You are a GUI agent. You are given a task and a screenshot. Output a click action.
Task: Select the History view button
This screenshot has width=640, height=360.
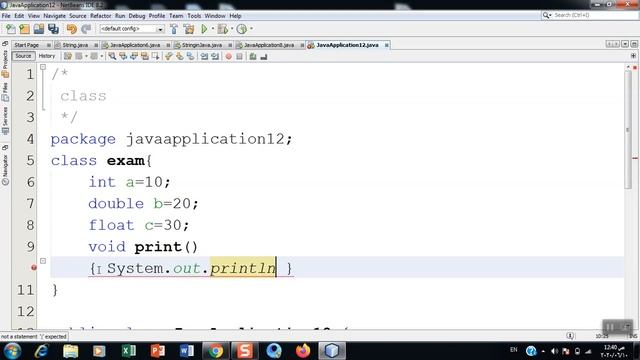47,56
